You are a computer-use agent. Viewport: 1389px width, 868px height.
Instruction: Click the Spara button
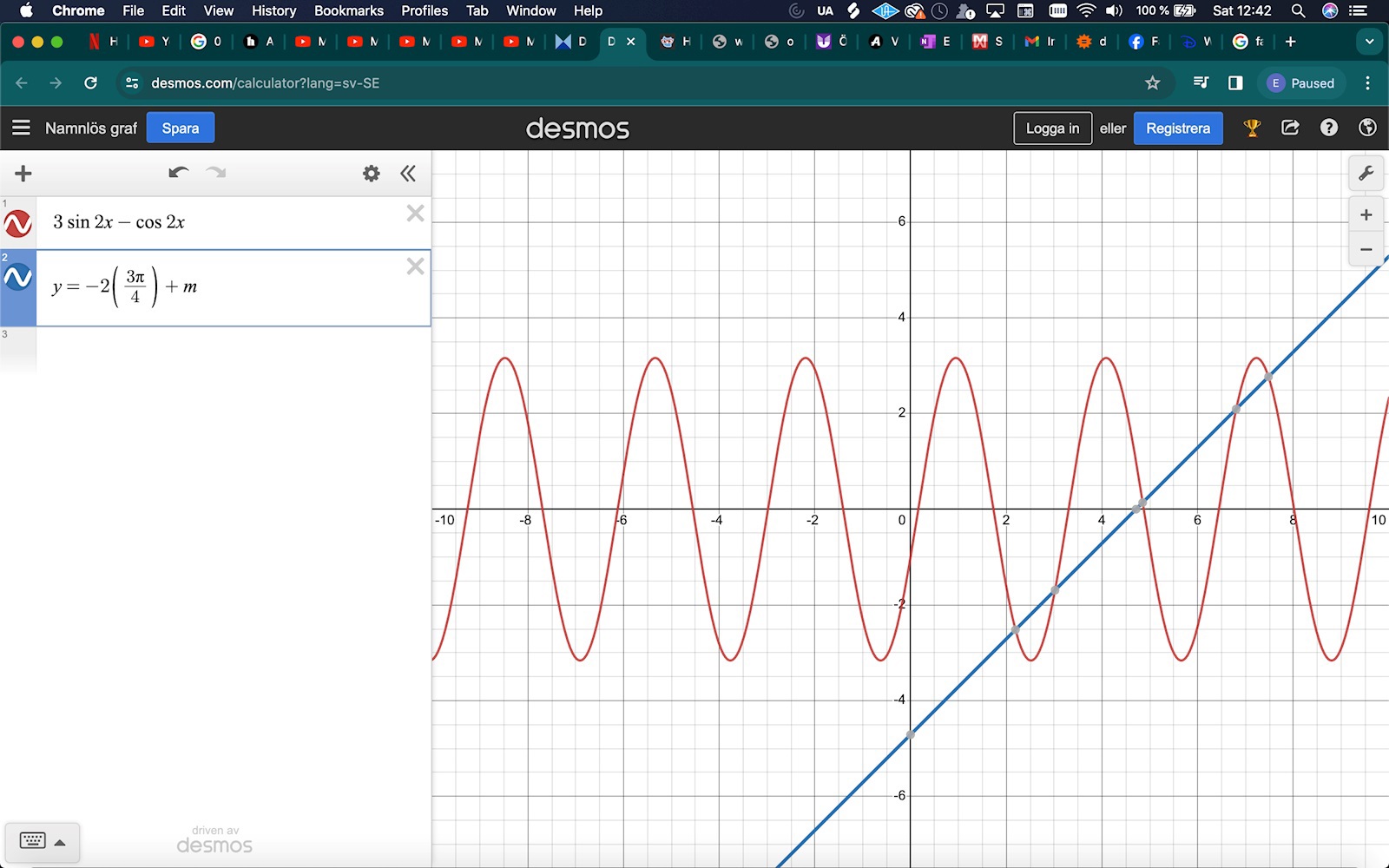tap(180, 128)
